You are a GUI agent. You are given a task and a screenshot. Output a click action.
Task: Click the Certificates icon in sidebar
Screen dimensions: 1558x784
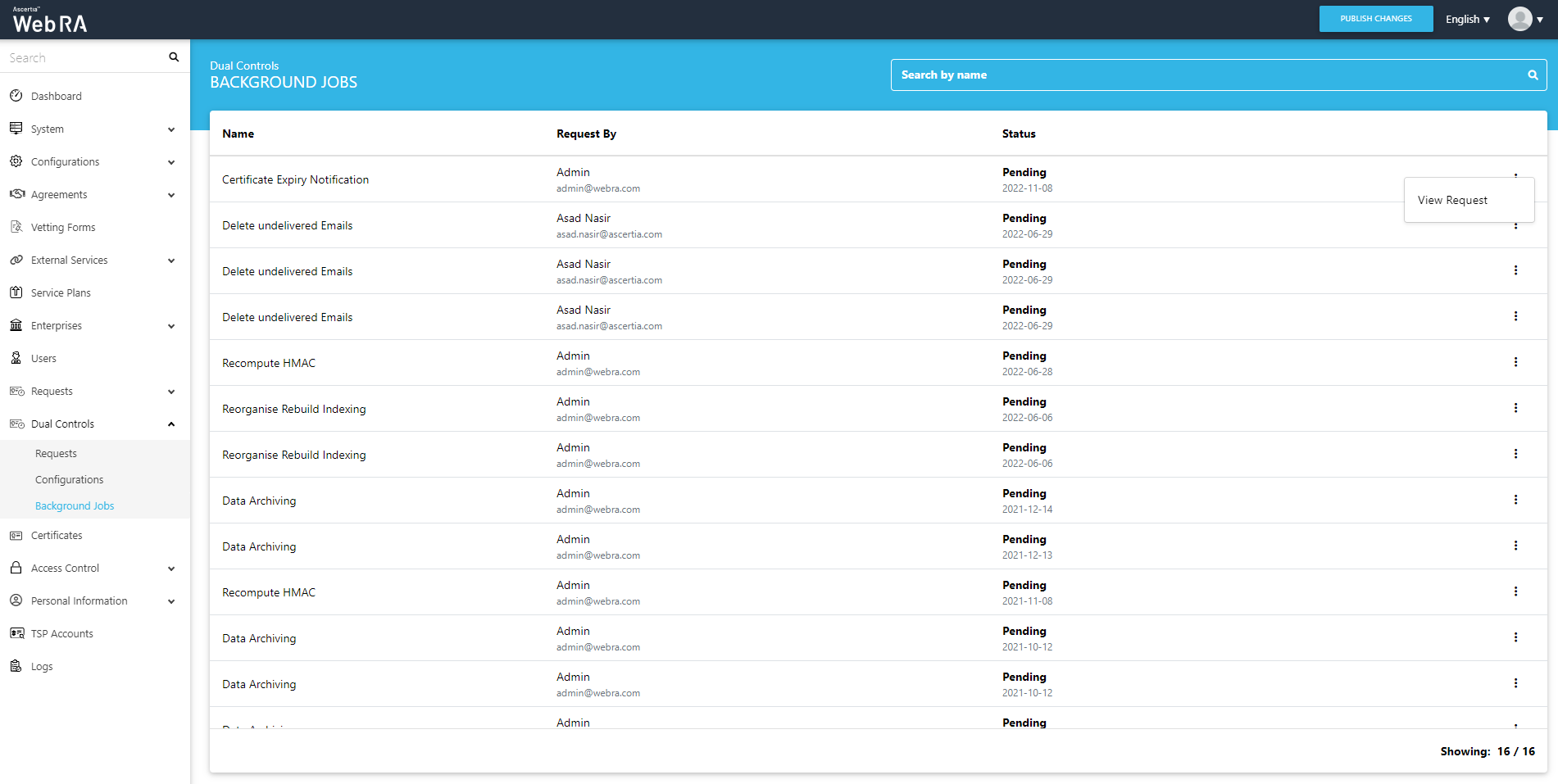pos(16,535)
